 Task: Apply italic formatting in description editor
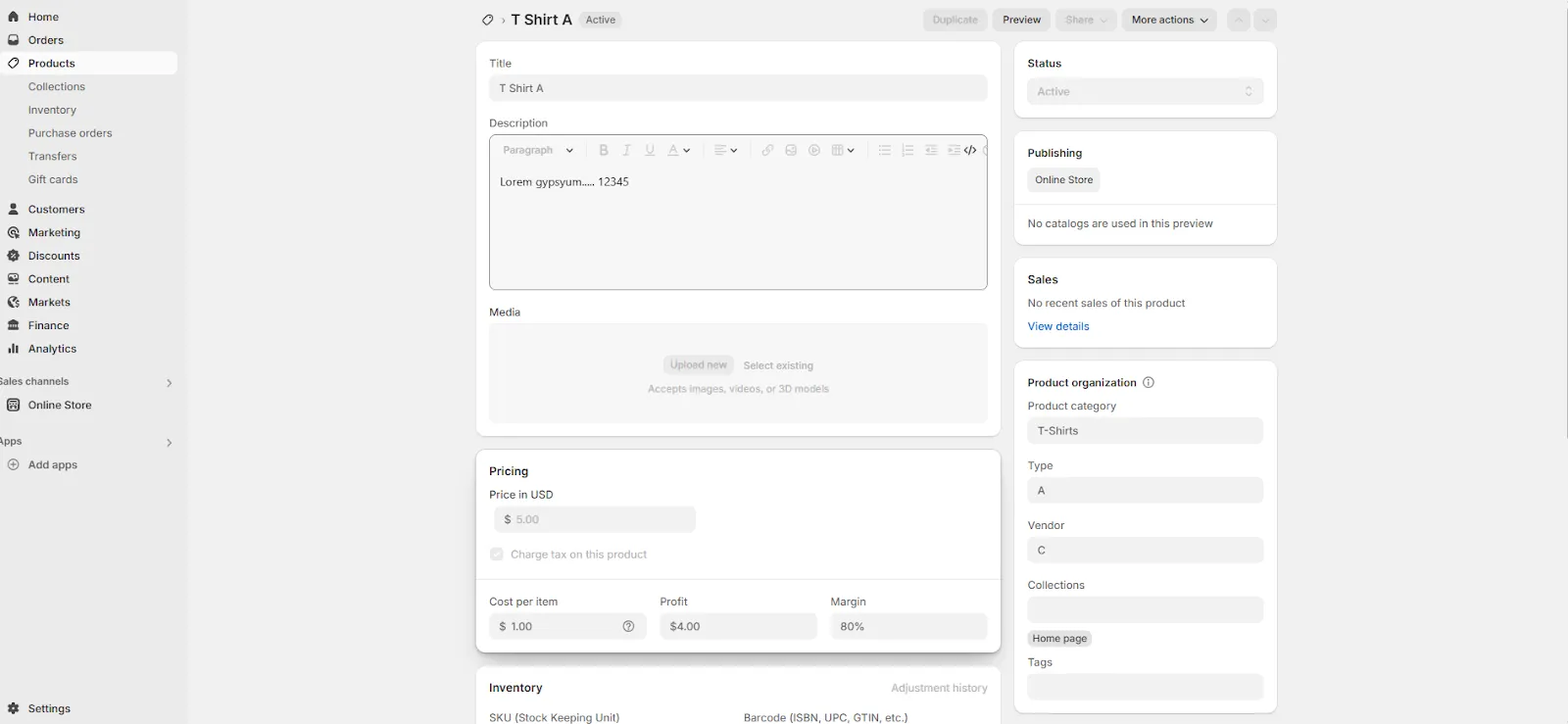[x=626, y=150]
